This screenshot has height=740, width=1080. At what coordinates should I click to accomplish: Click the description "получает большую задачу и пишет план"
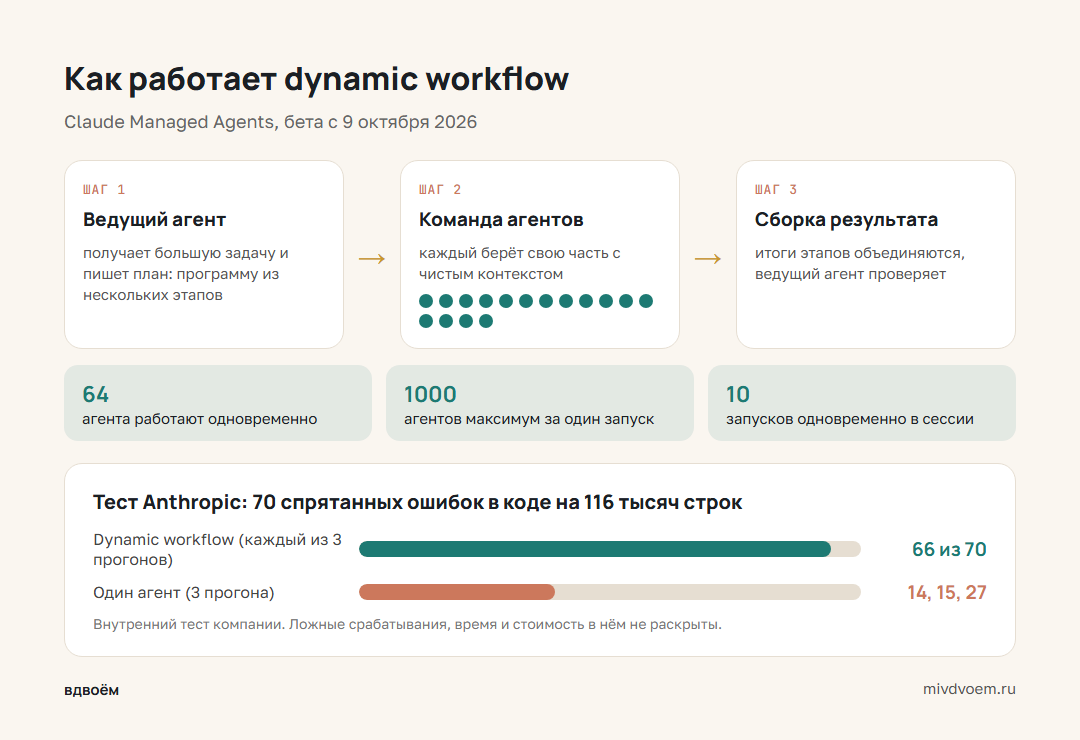pos(186,274)
